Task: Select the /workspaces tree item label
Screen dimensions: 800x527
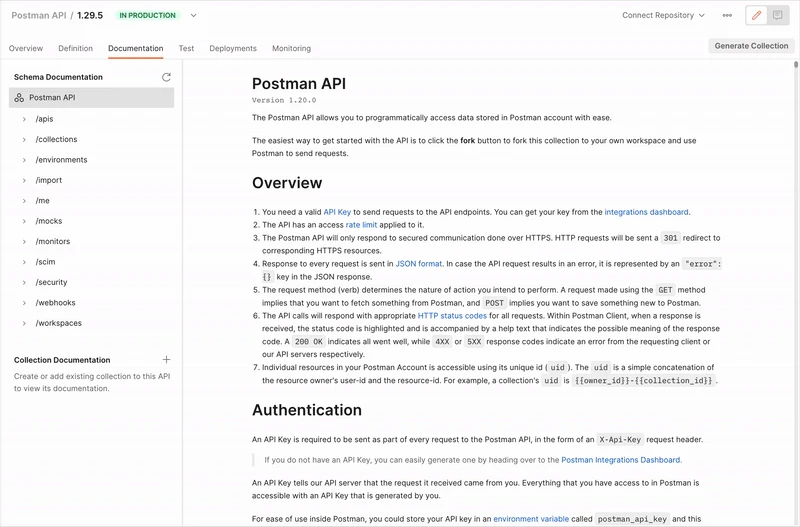Action: pyautogui.click(x=59, y=323)
